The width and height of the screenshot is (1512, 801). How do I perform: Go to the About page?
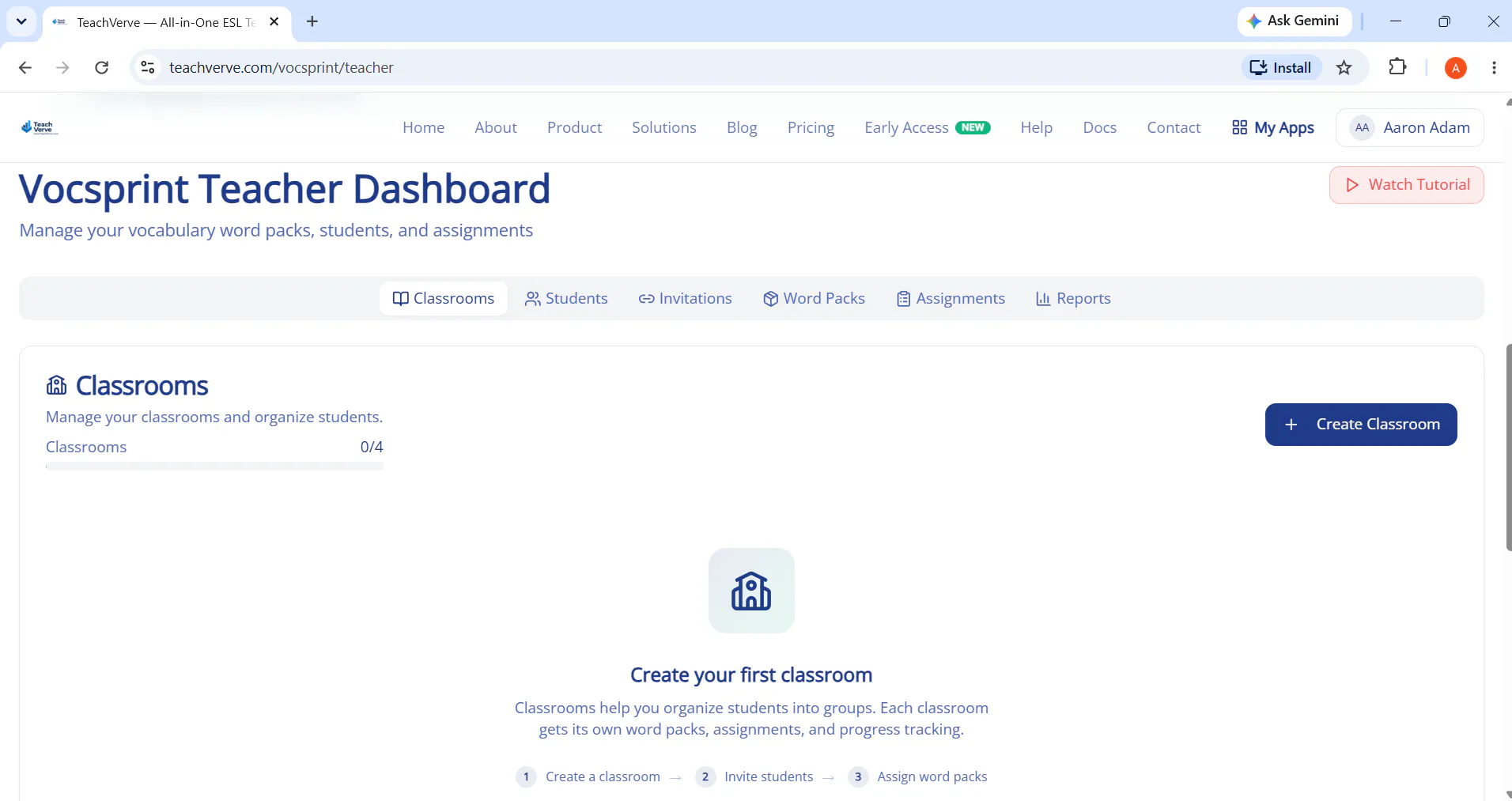496,127
